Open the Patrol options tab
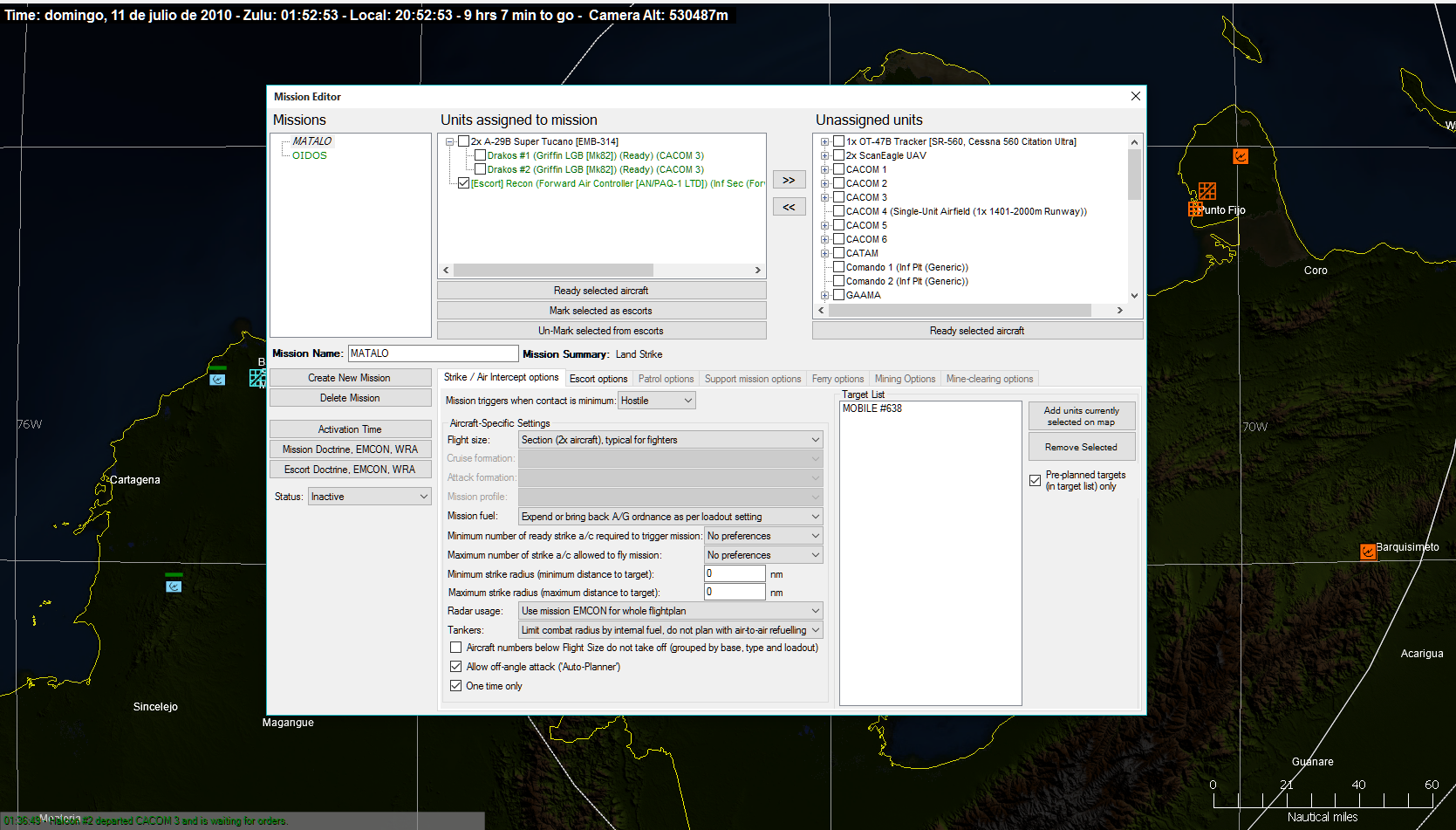1456x830 pixels. click(666, 379)
